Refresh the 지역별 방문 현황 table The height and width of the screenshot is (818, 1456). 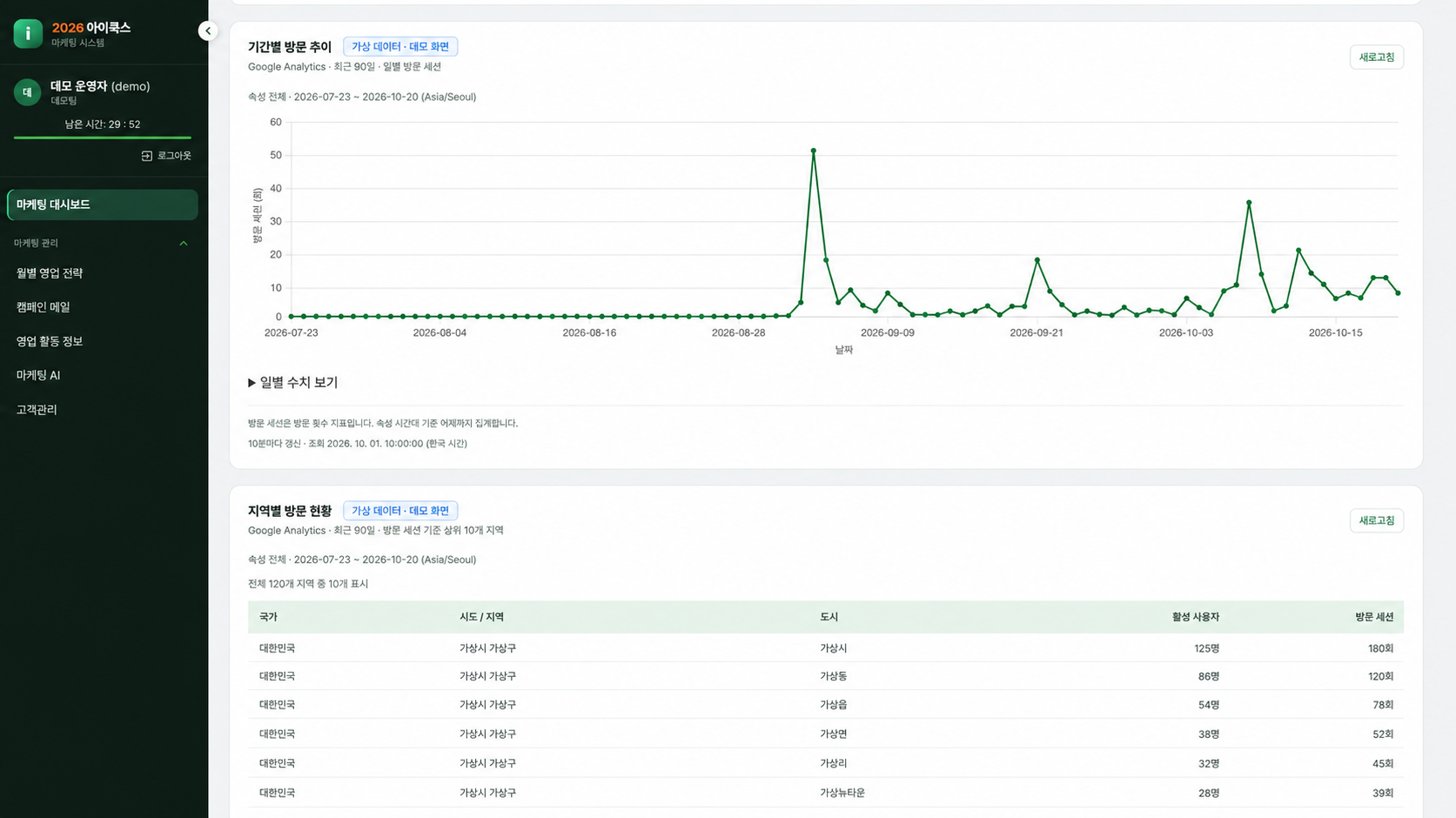pyautogui.click(x=1376, y=520)
